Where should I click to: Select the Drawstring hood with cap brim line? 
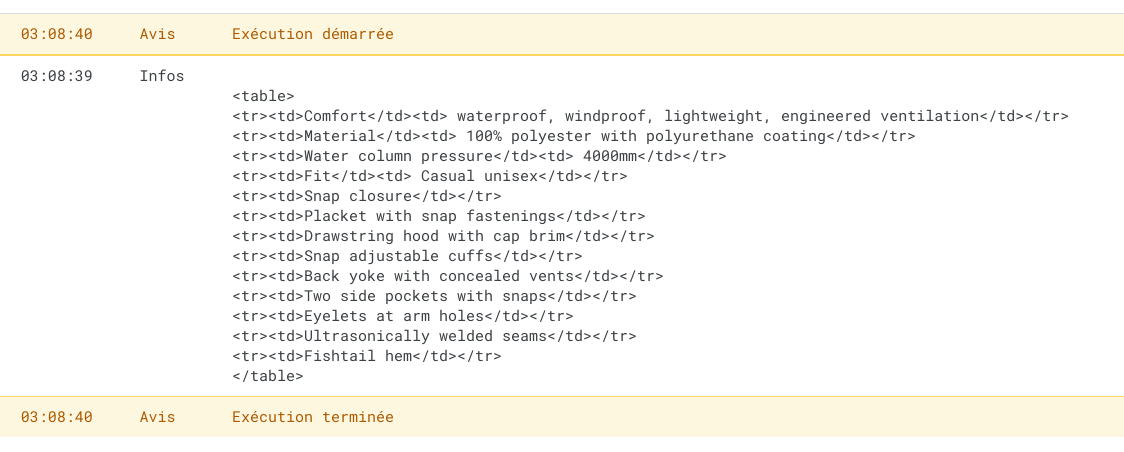(x=443, y=236)
